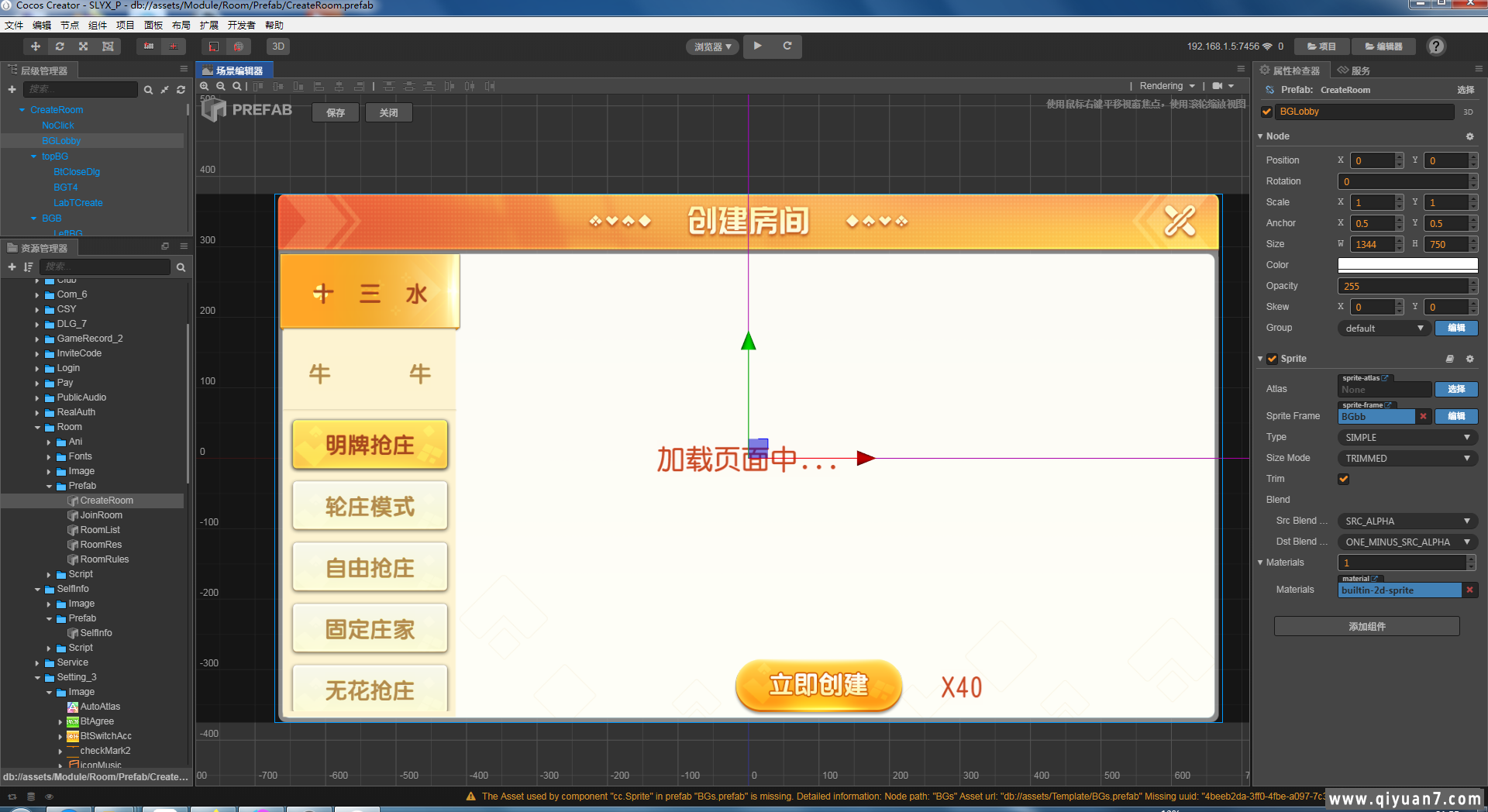Toggle the BGLobby node active checkbox
1488x812 pixels.
(x=1267, y=112)
